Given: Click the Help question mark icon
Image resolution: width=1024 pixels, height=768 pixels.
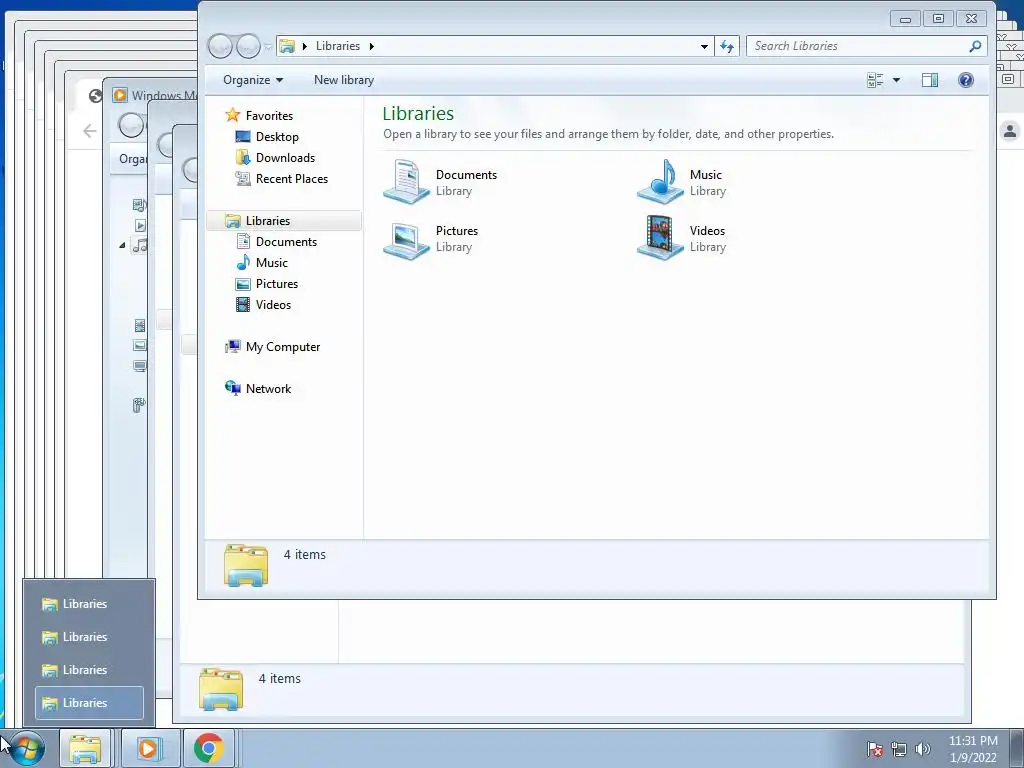Looking at the screenshot, I should click(x=966, y=80).
